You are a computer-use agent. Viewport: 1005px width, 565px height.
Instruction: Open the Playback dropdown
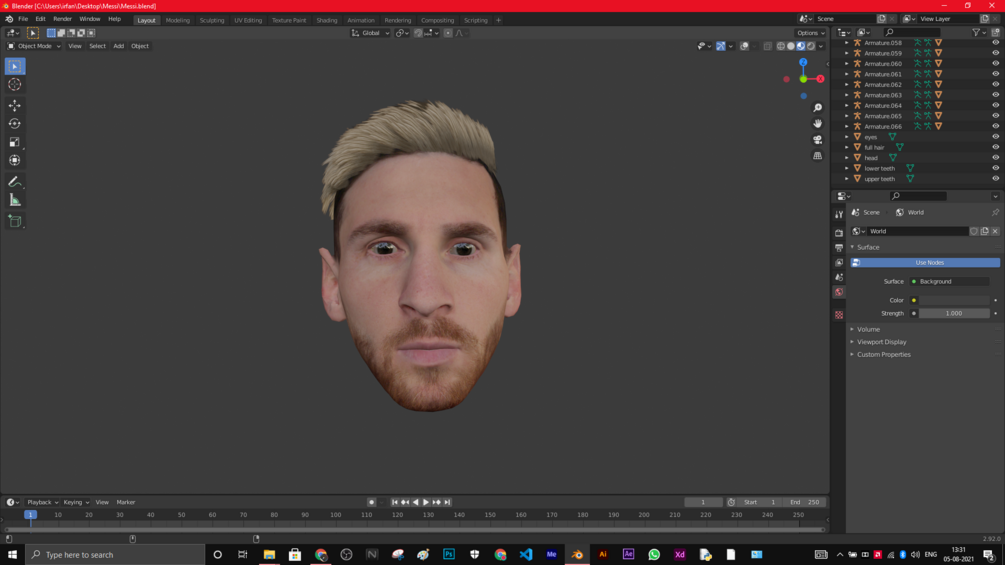tap(42, 502)
